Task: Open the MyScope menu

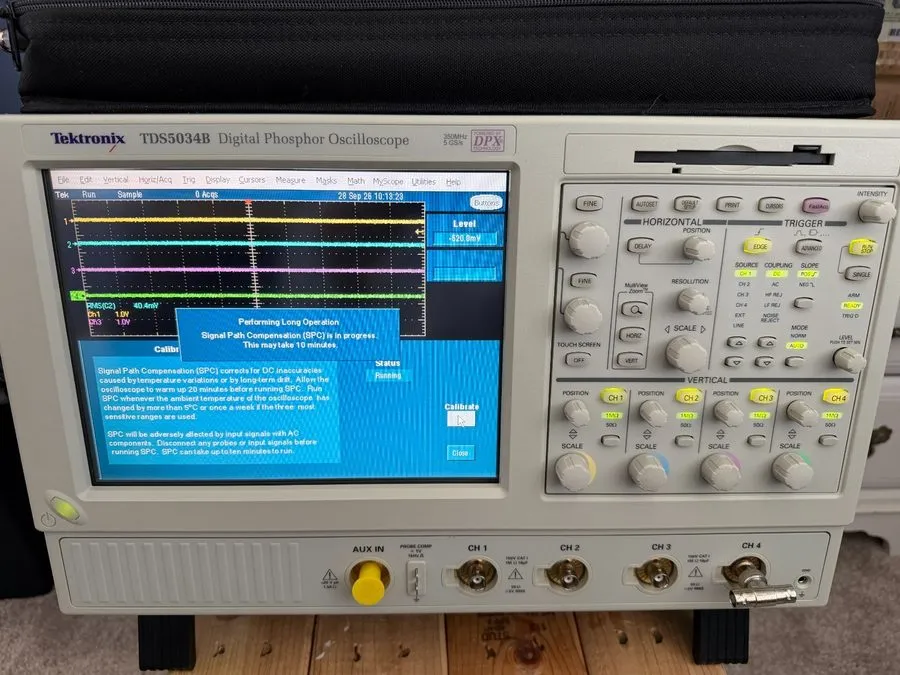Action: (388, 181)
